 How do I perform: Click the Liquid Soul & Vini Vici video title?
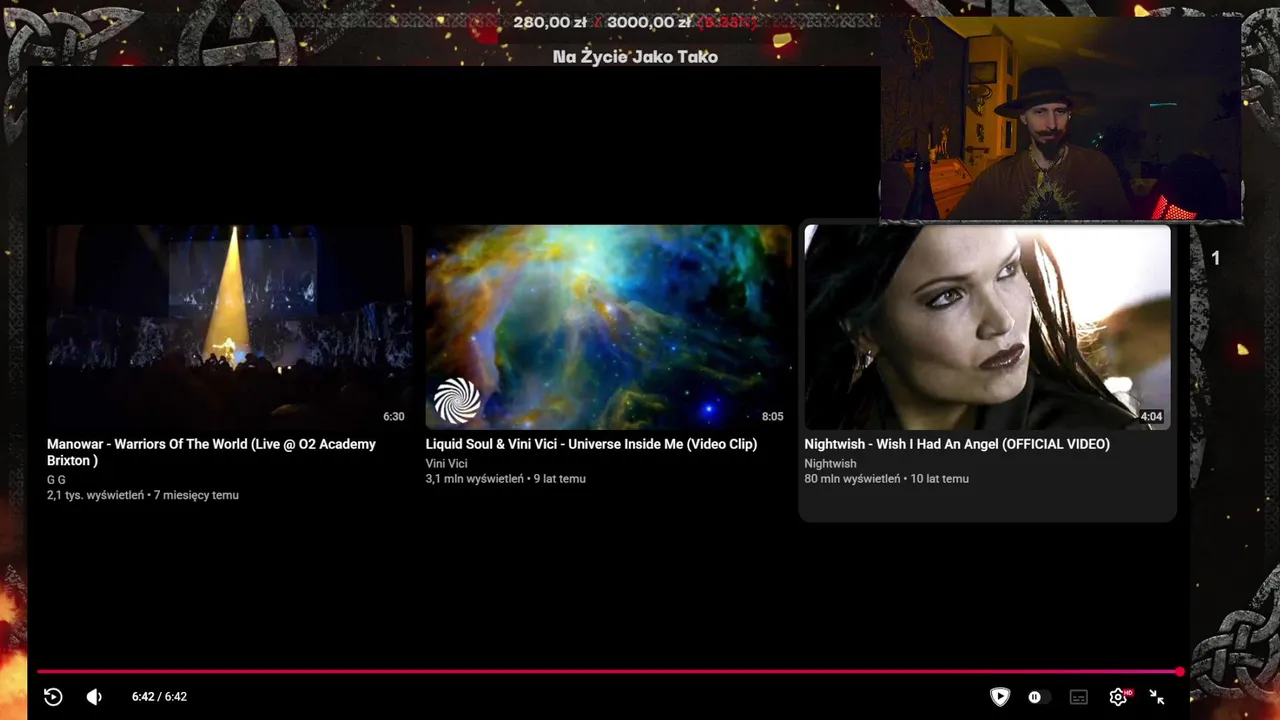[x=591, y=444]
